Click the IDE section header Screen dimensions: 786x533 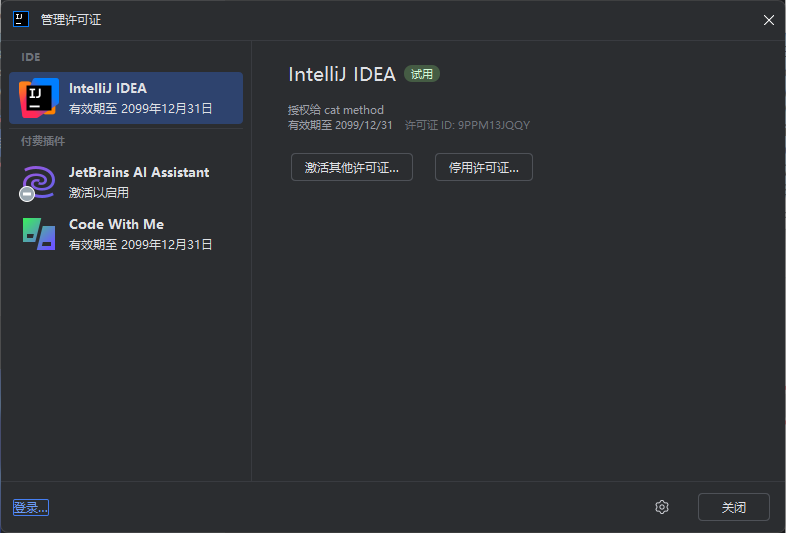[31, 57]
